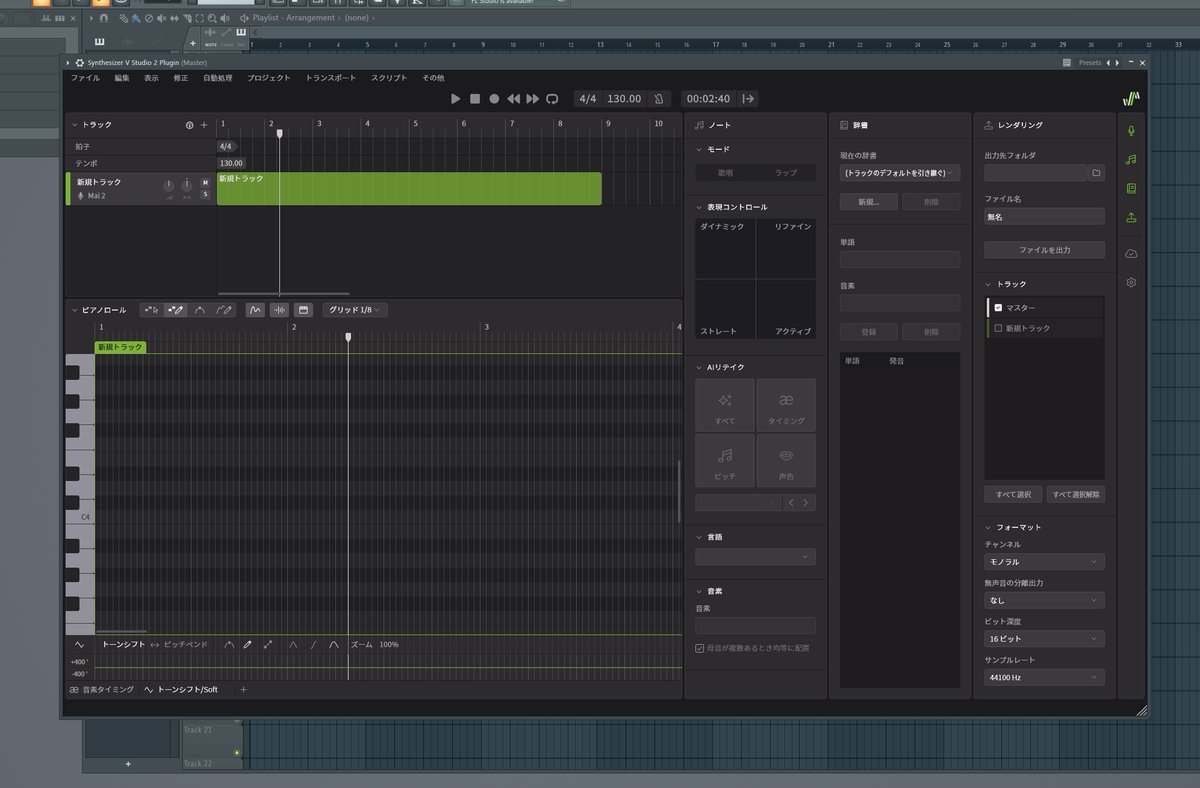Open the サンプルレート 44100 Hz dropdown
The width and height of the screenshot is (1200, 788).
1044,677
